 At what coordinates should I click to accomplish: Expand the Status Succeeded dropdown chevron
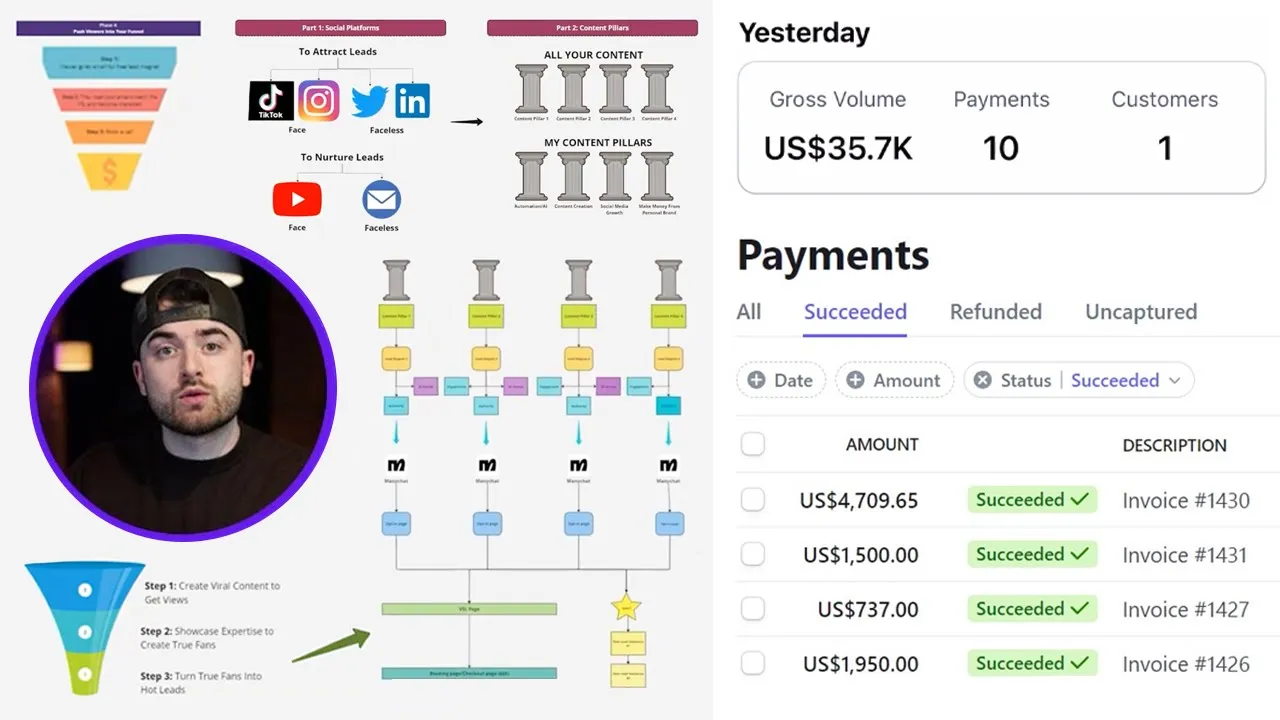click(x=1175, y=380)
